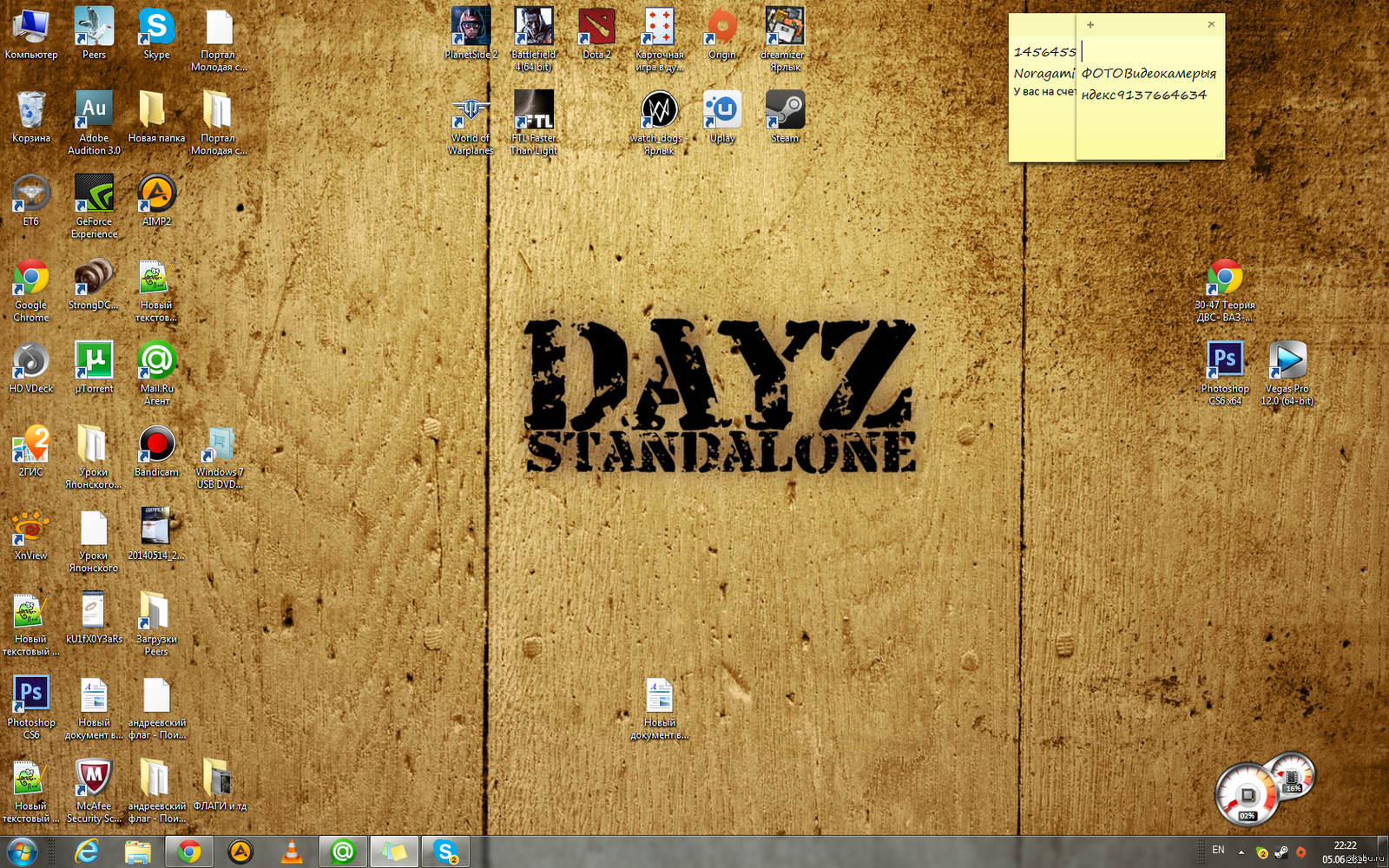1389x868 pixels.
Task: Open the 20140514_2 image file
Action: tap(156, 535)
